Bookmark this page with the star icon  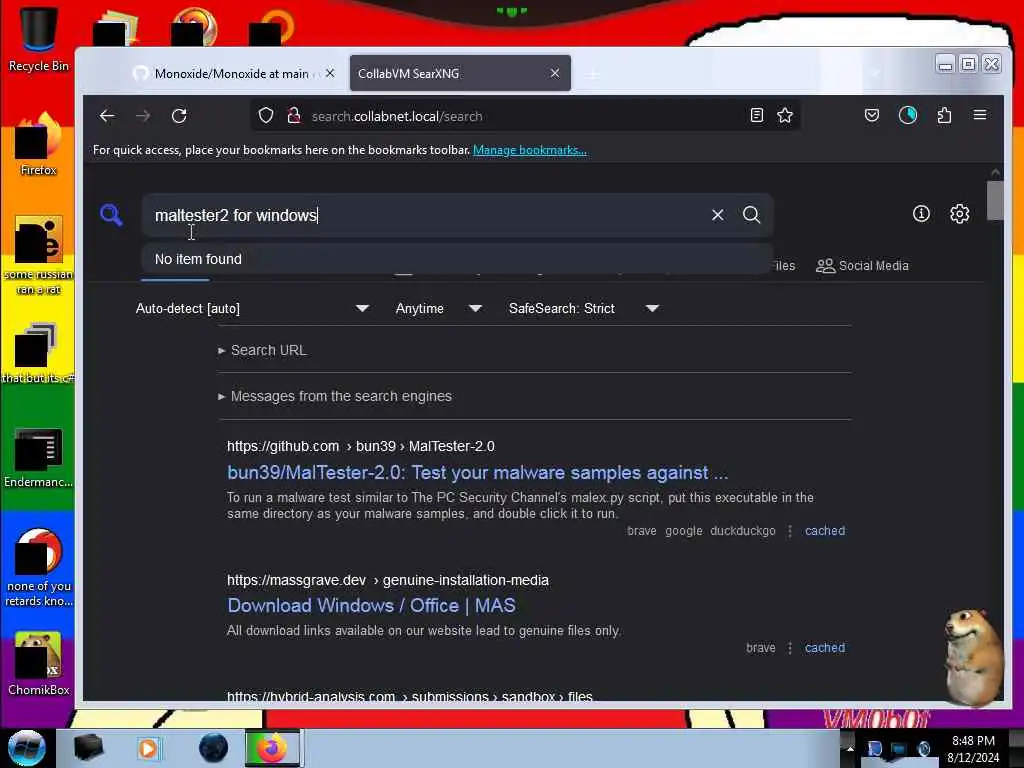(785, 116)
